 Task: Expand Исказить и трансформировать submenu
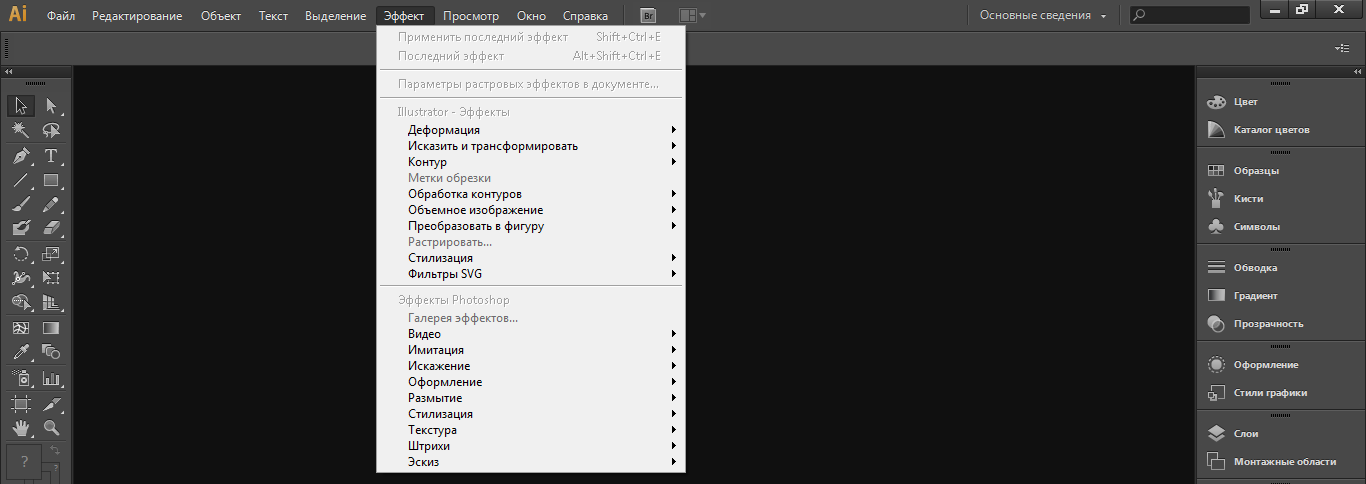coord(531,146)
